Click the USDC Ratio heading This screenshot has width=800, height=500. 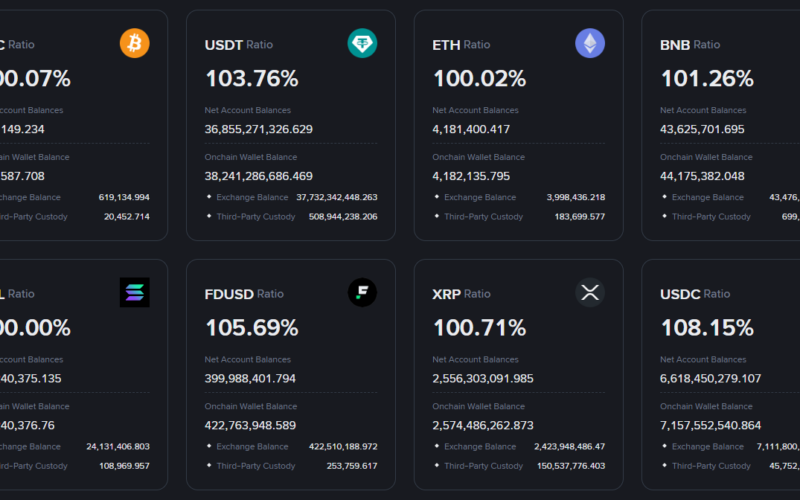point(696,294)
